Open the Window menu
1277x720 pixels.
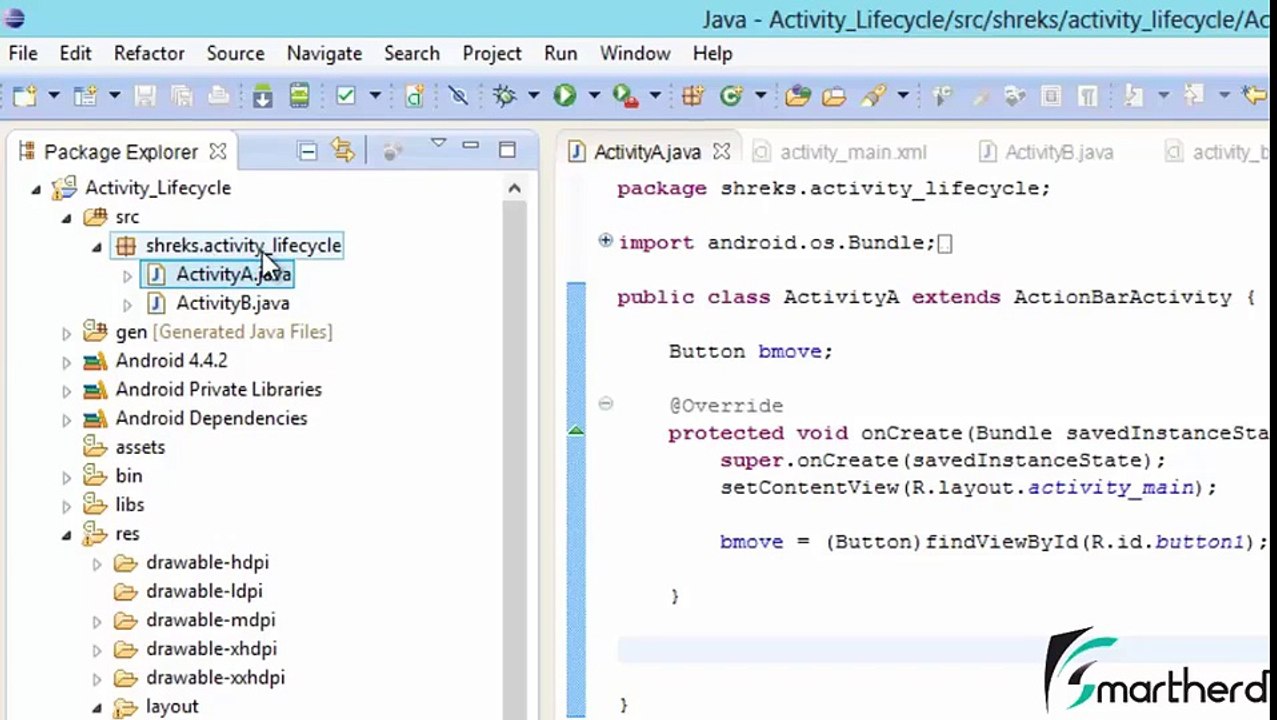[x=635, y=54]
